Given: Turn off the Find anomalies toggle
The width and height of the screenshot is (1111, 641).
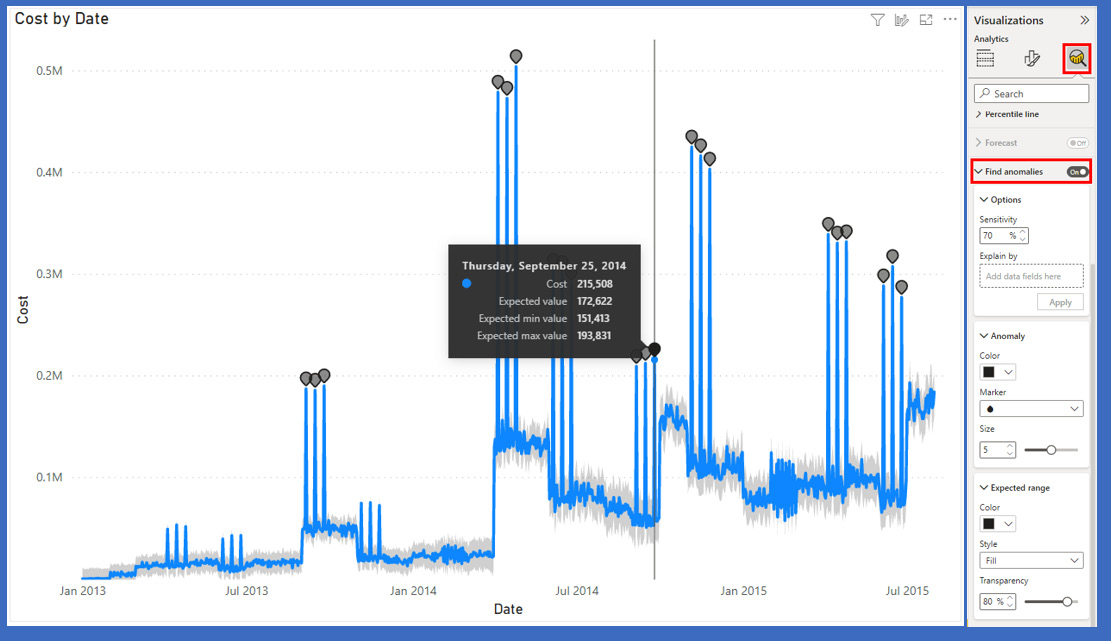Looking at the screenshot, I should click(1077, 172).
